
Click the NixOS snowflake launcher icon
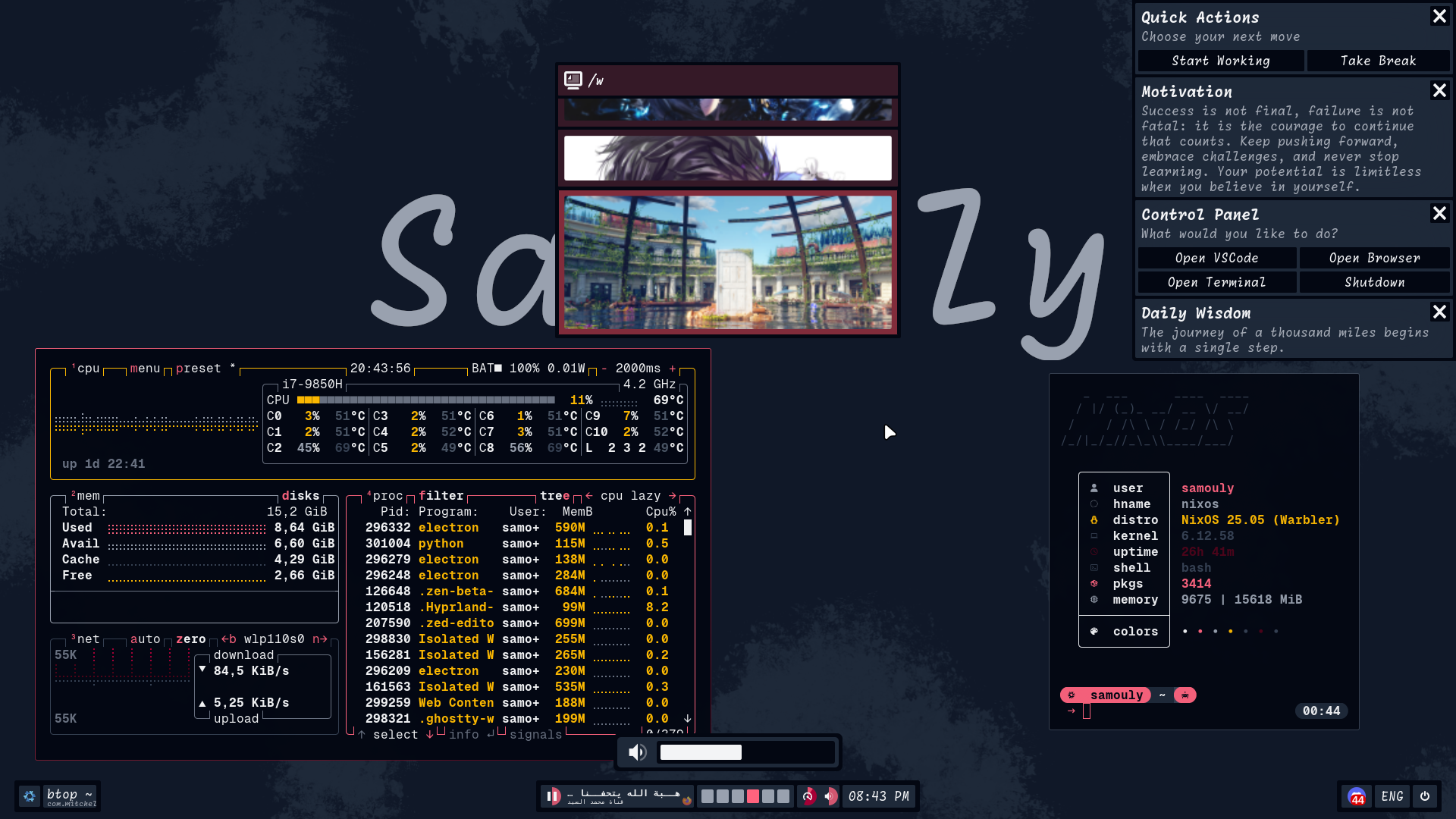coord(29,796)
